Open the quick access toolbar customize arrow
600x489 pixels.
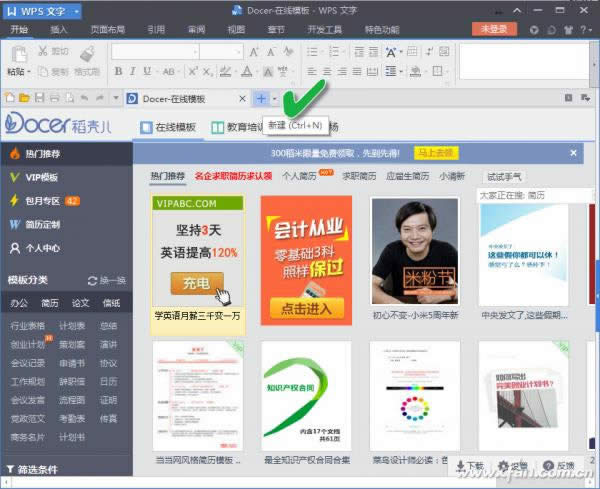pos(116,98)
